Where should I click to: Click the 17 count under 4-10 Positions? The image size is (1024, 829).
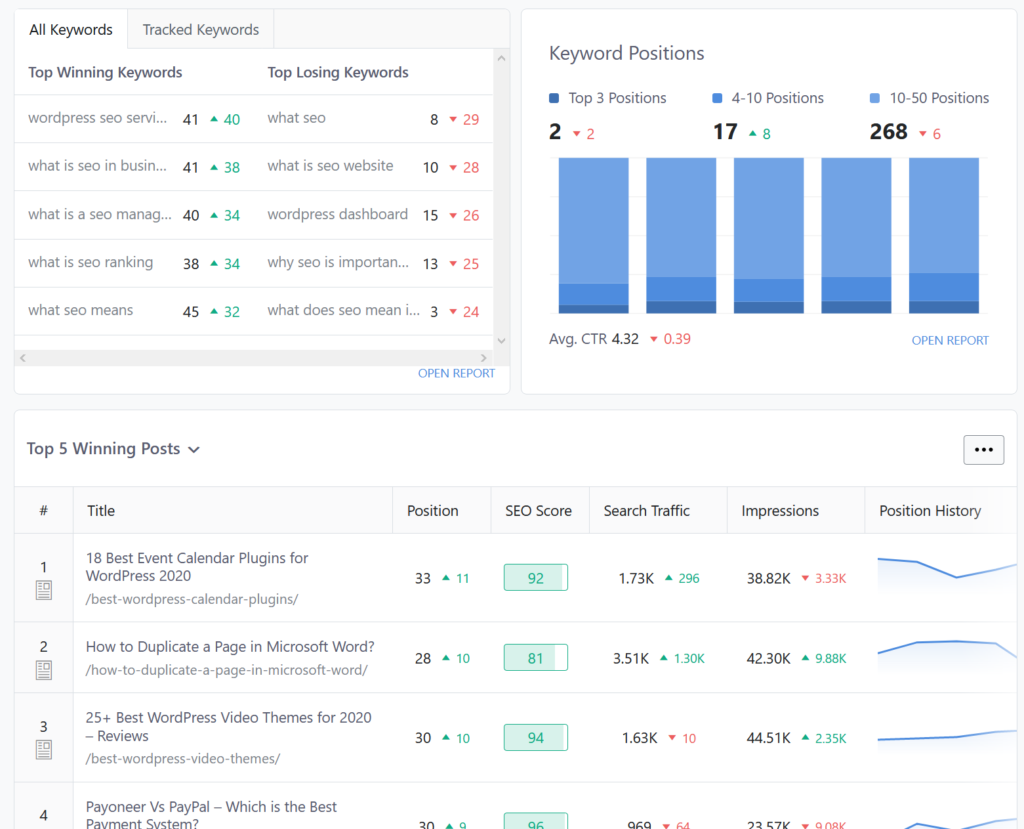pyautogui.click(x=725, y=132)
